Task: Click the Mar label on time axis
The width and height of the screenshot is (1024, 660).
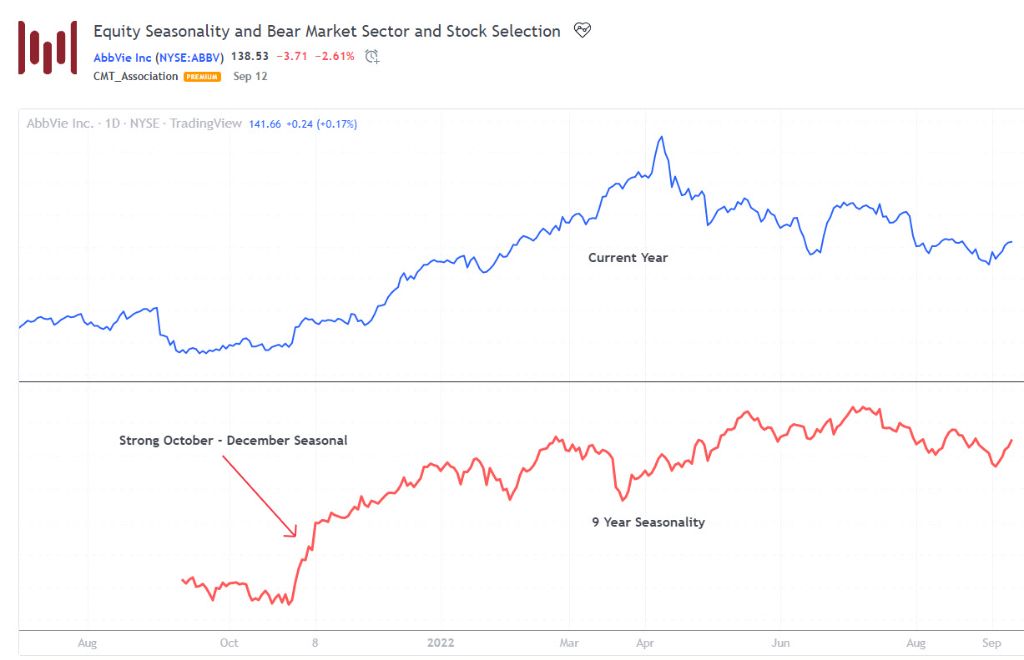Action: coord(569,643)
